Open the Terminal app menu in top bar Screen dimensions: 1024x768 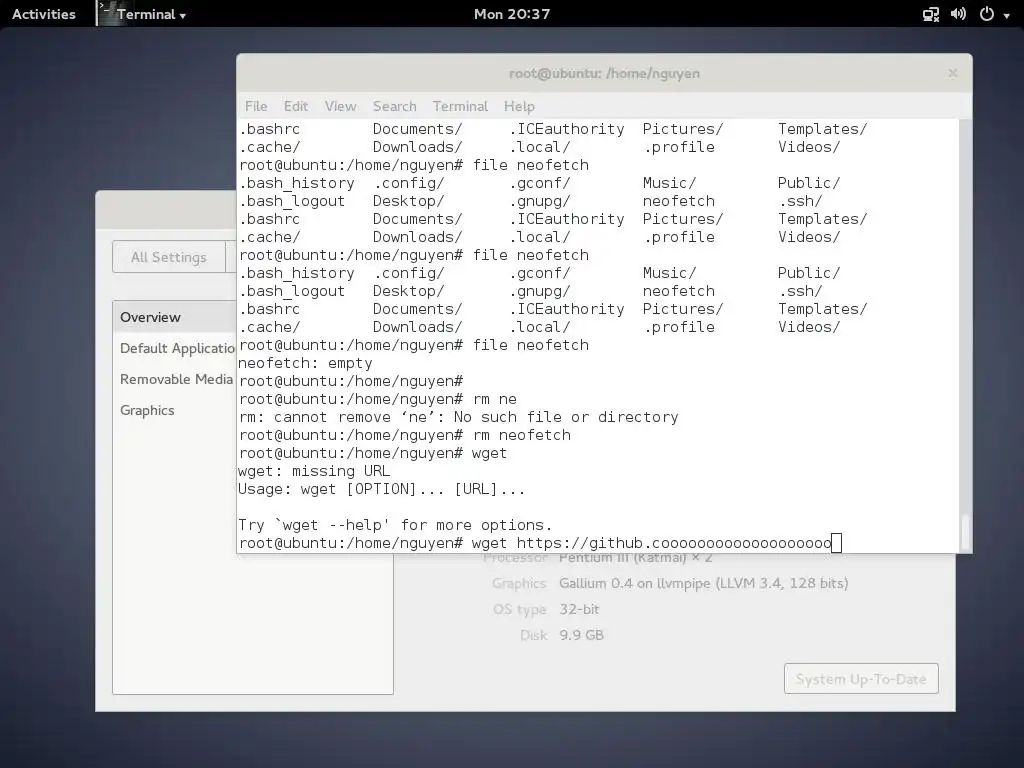coord(151,14)
